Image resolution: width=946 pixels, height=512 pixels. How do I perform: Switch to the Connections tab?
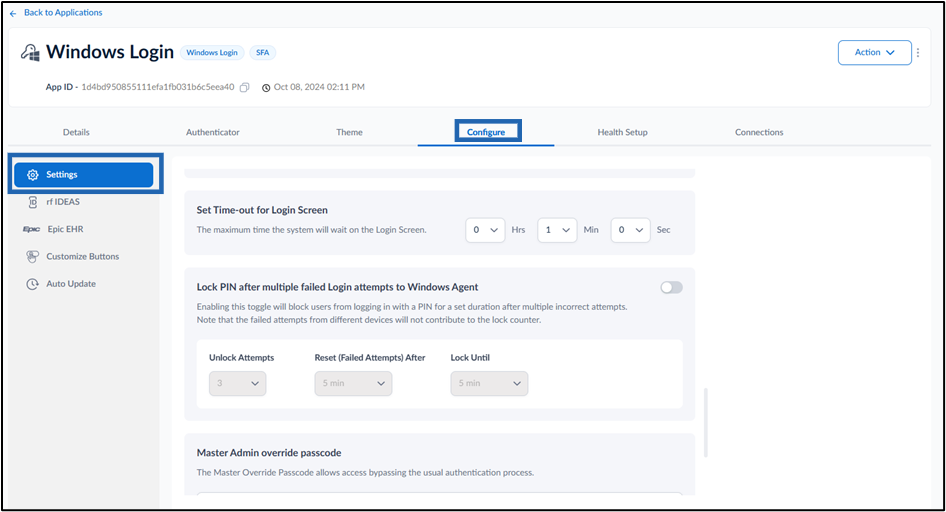759,132
